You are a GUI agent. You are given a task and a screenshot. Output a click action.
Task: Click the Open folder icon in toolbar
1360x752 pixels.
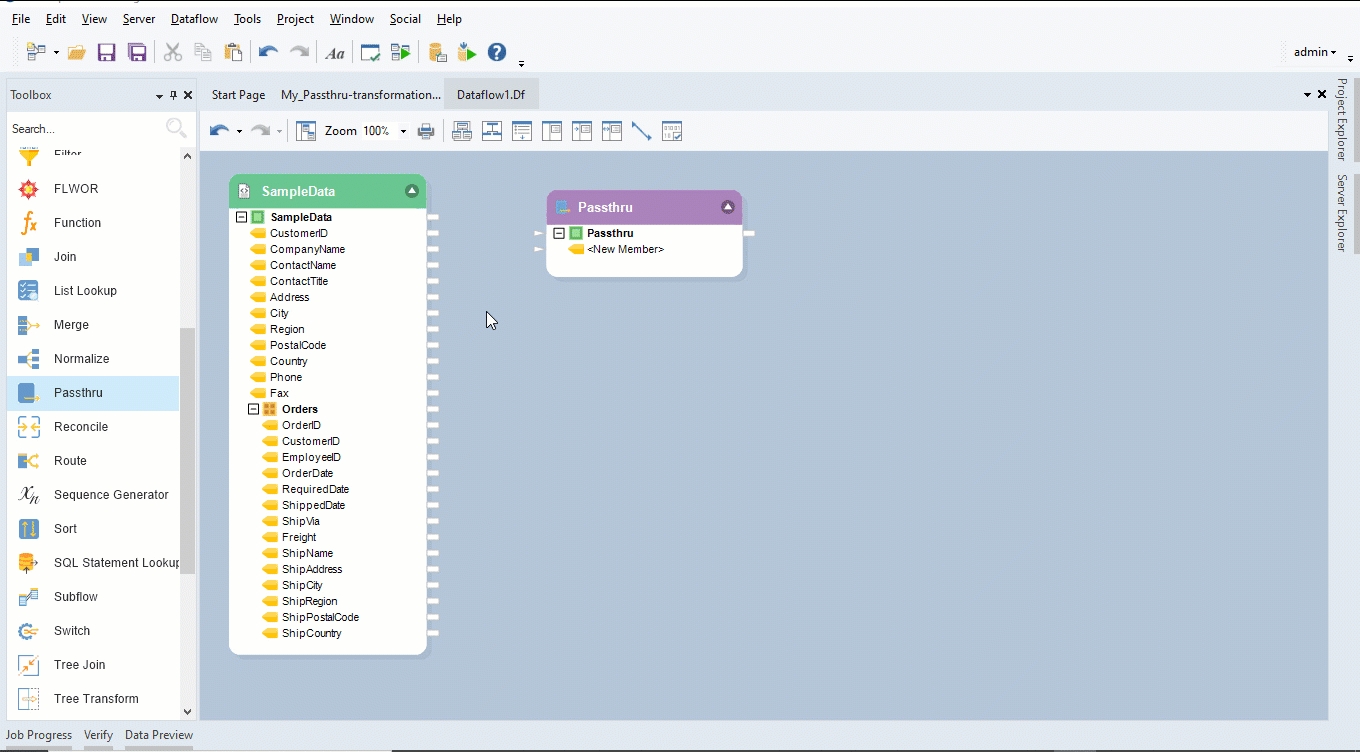point(76,53)
